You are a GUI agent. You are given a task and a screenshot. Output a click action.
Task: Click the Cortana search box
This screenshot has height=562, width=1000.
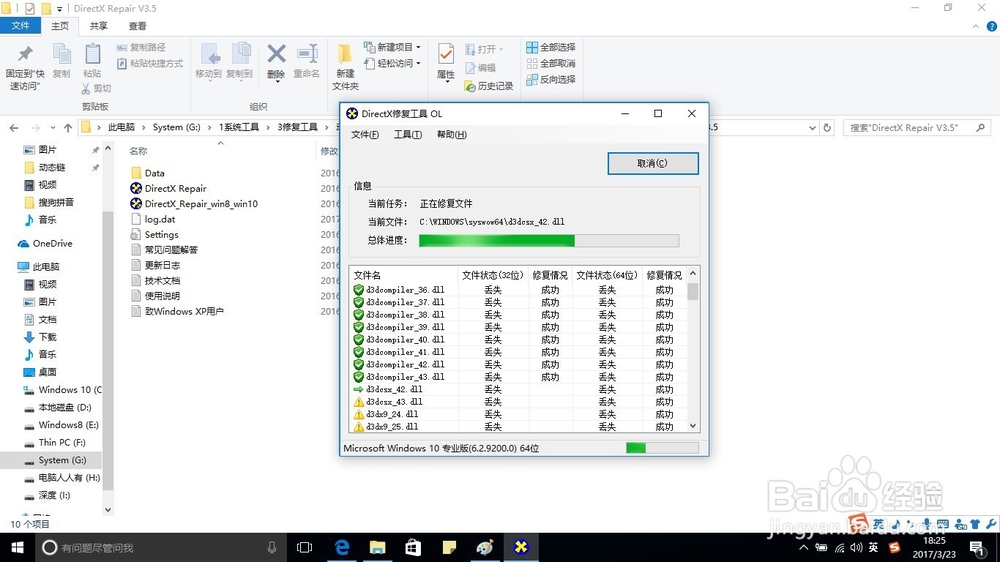click(159, 547)
